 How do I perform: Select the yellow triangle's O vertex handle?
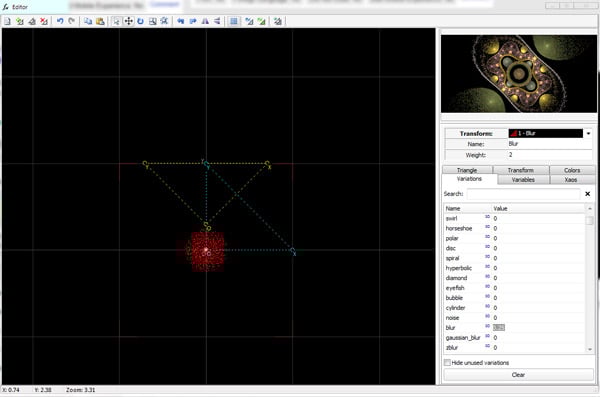pyautogui.click(x=206, y=225)
